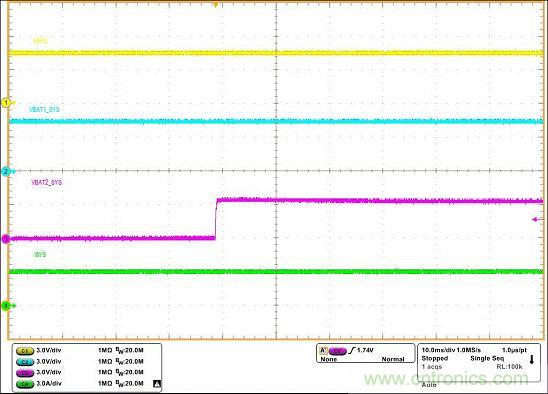The height and width of the screenshot is (394, 548).
Task: Click the yellow C1 channel badge
Action: point(25,350)
